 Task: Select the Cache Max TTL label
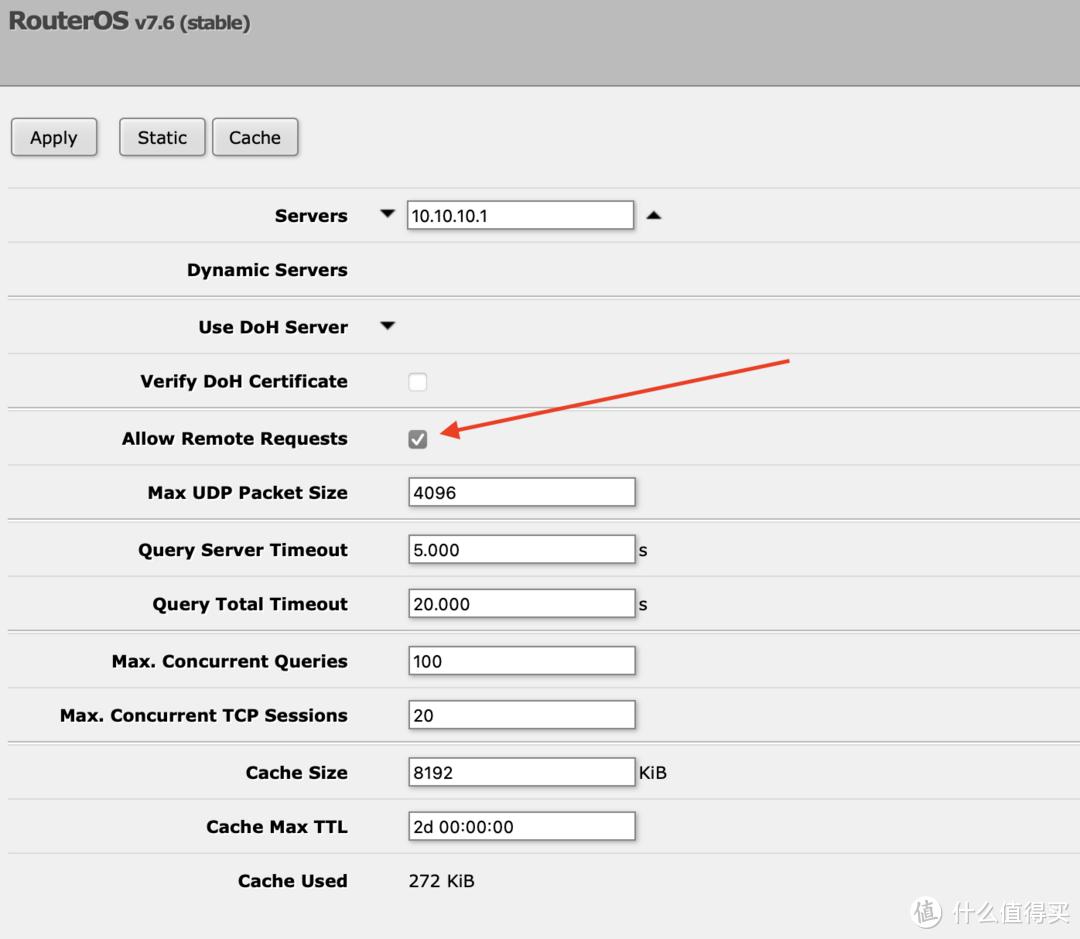point(277,827)
